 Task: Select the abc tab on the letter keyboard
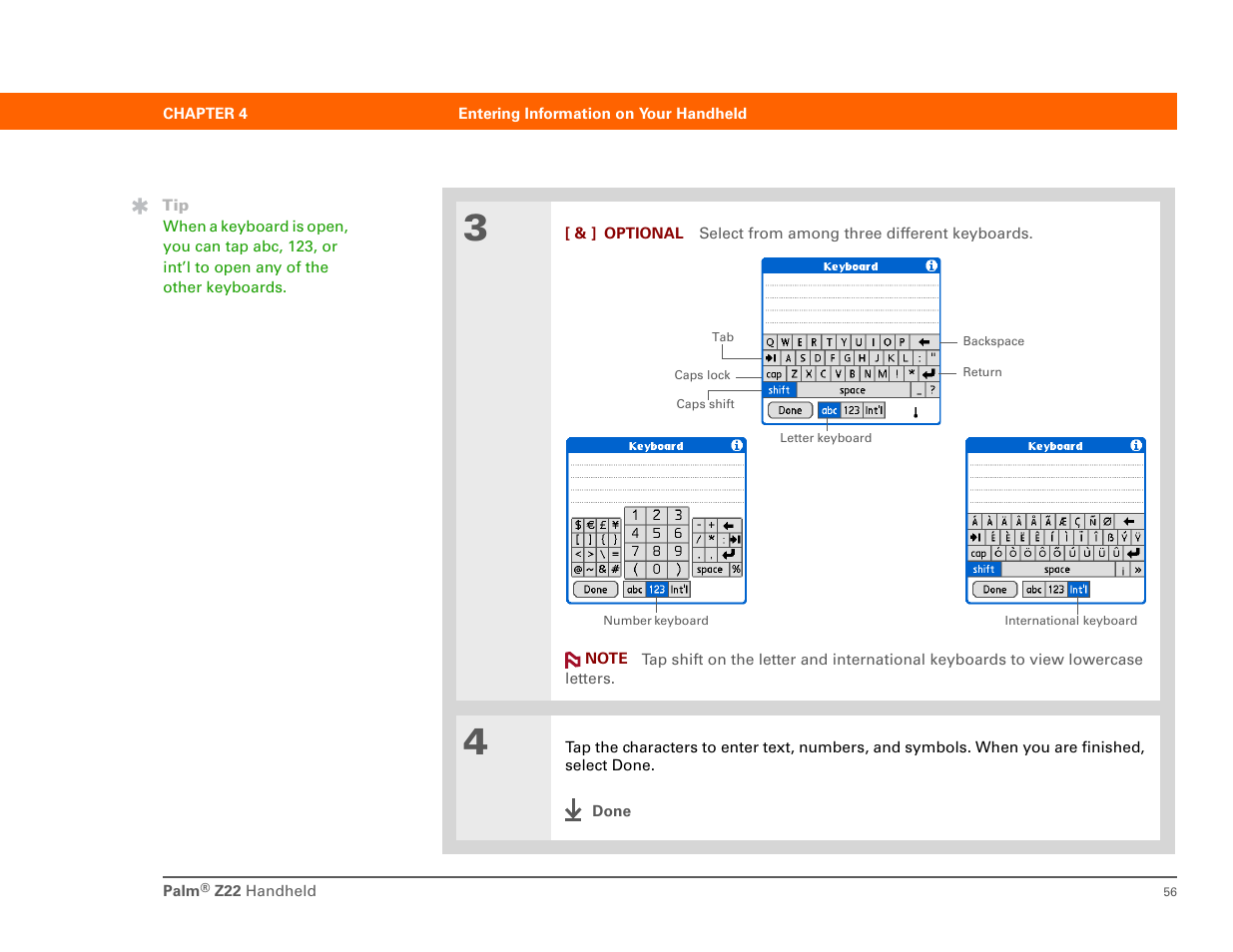(830, 410)
